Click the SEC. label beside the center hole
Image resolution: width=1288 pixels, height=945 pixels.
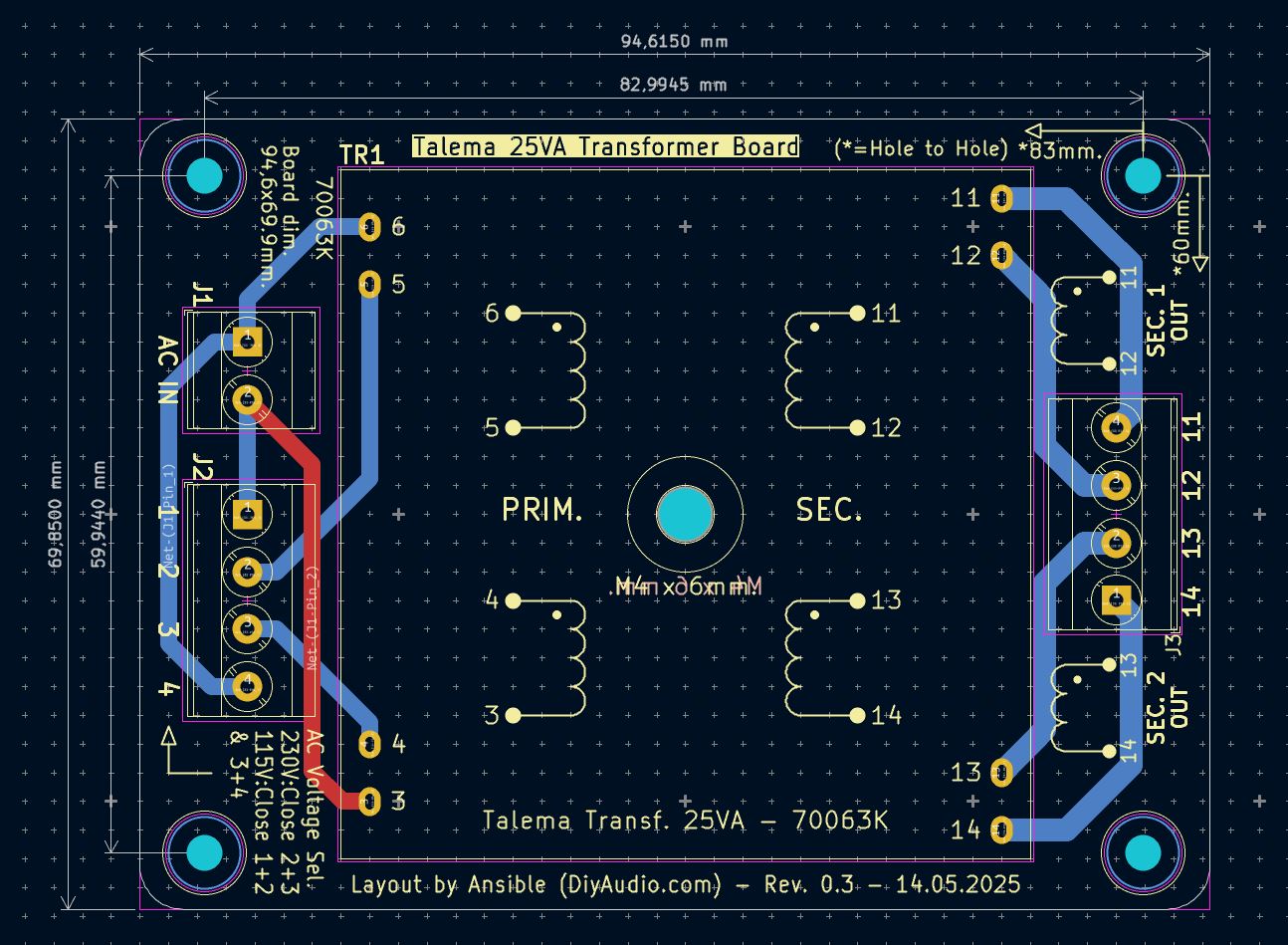[829, 510]
